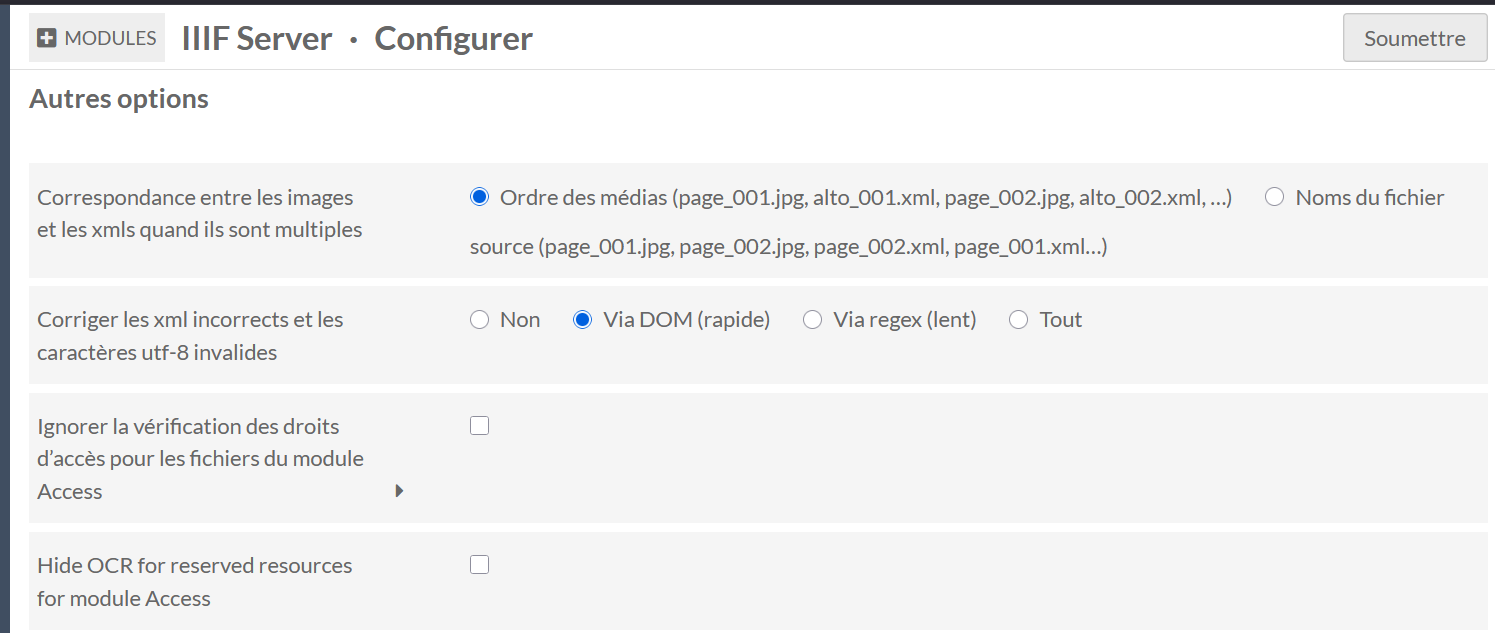
Task: Click the plus icon on the MODULES button
Action: point(45,37)
